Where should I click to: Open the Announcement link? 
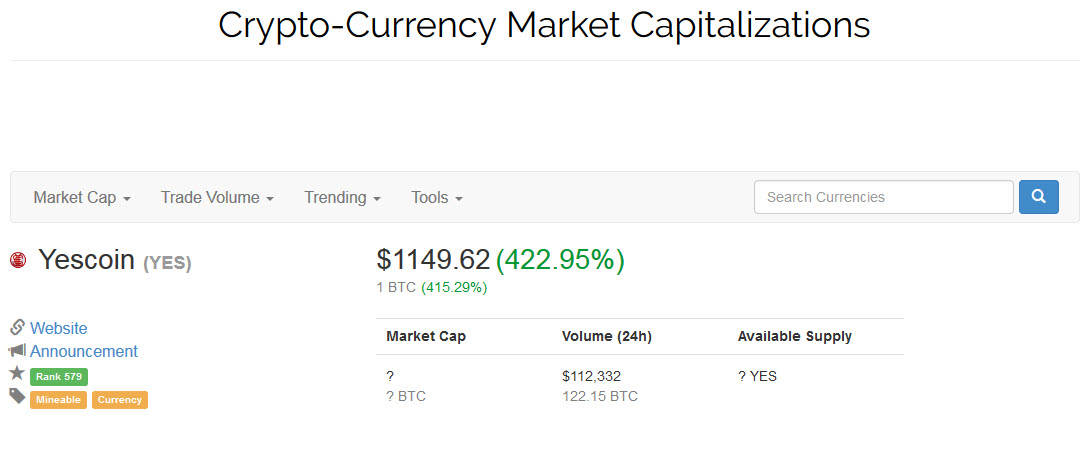pos(83,351)
